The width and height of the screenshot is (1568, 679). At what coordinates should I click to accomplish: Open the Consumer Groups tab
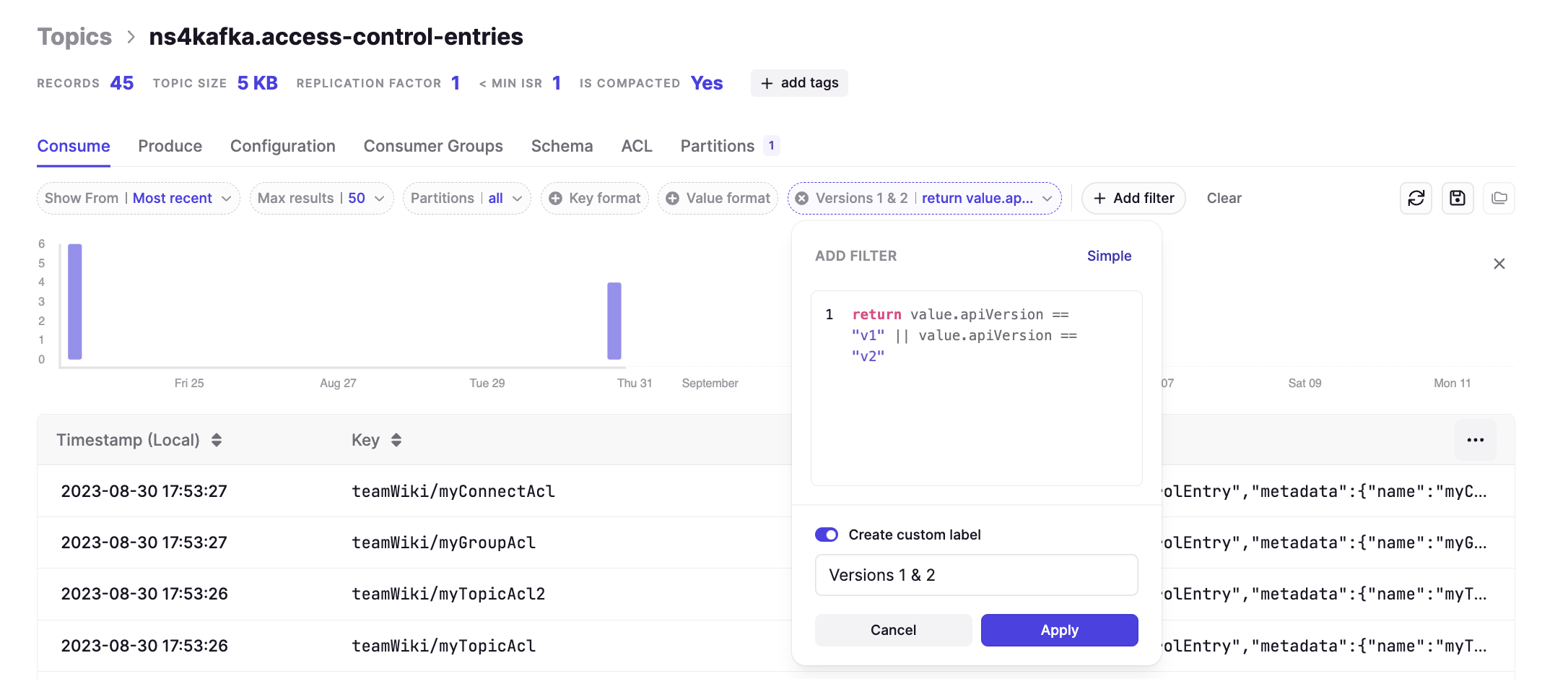click(433, 146)
